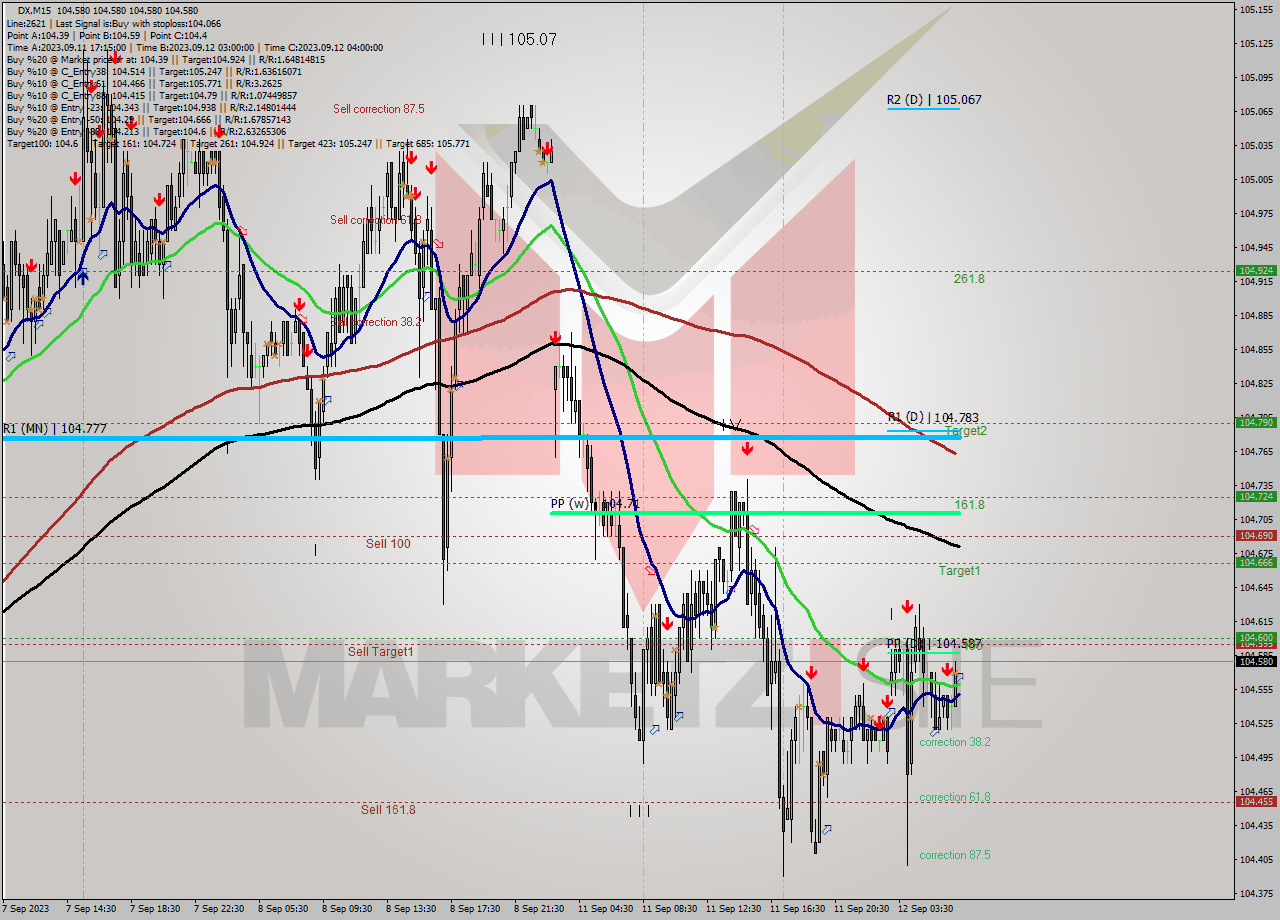Click the 105.155 price axis value

pyautogui.click(x=1255, y=9)
